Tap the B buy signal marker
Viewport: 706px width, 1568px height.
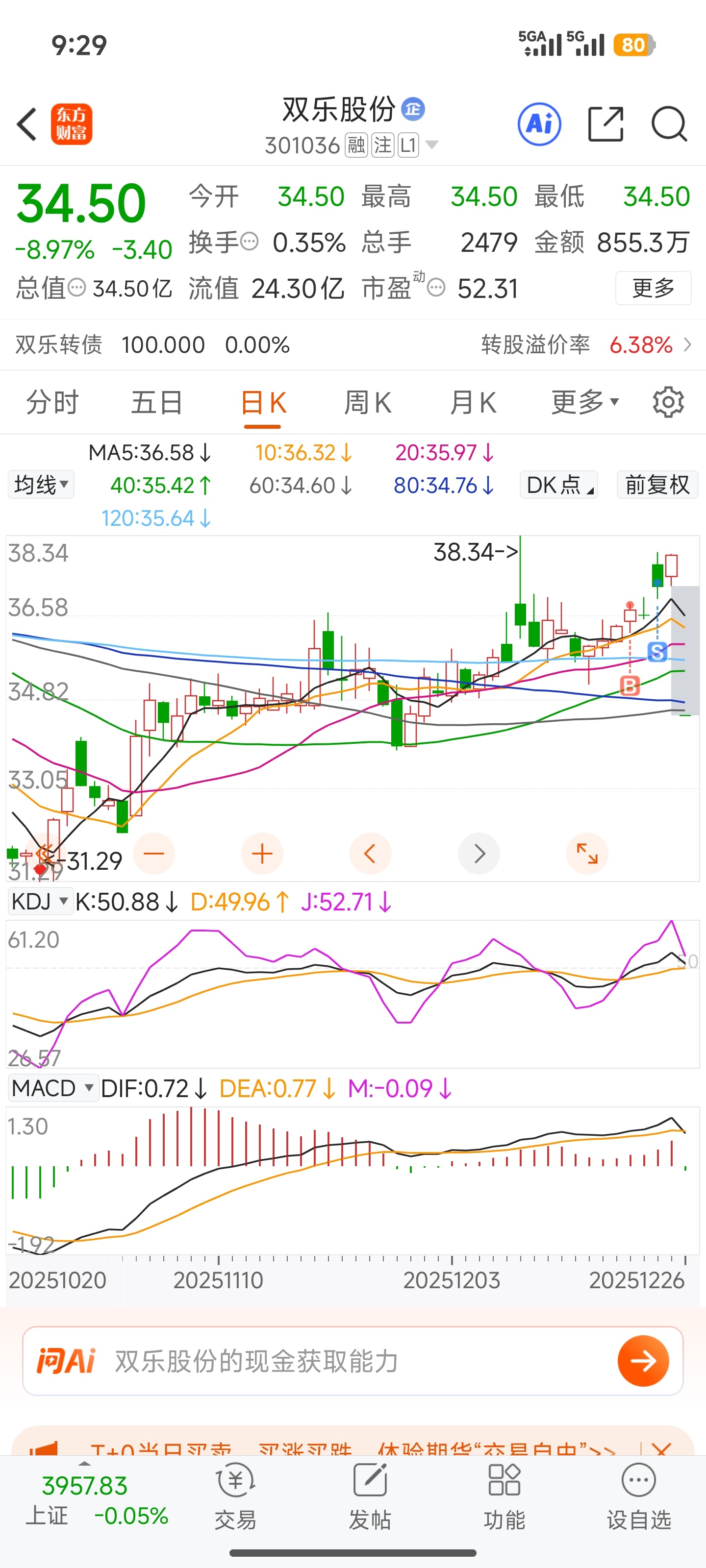point(630,686)
